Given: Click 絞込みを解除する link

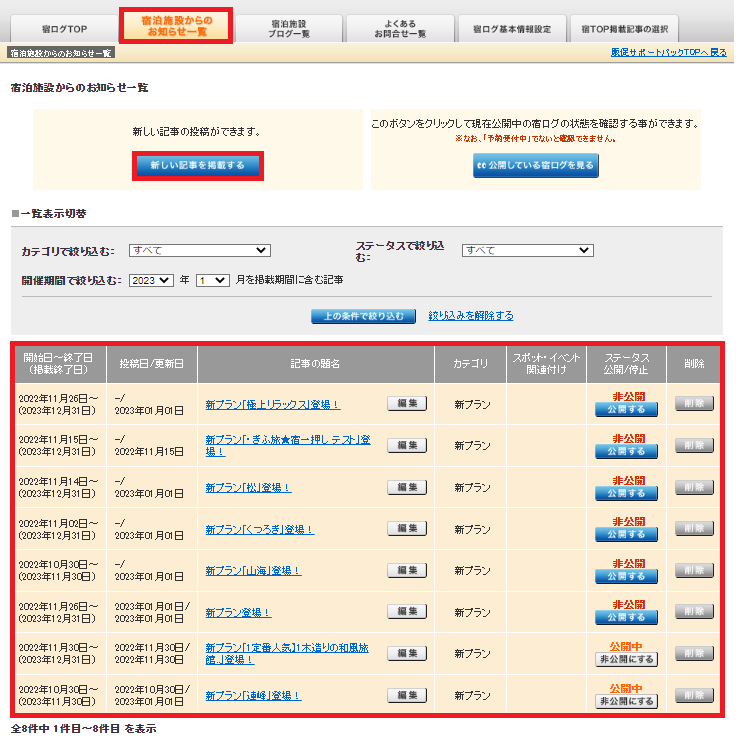Looking at the screenshot, I should (470, 316).
